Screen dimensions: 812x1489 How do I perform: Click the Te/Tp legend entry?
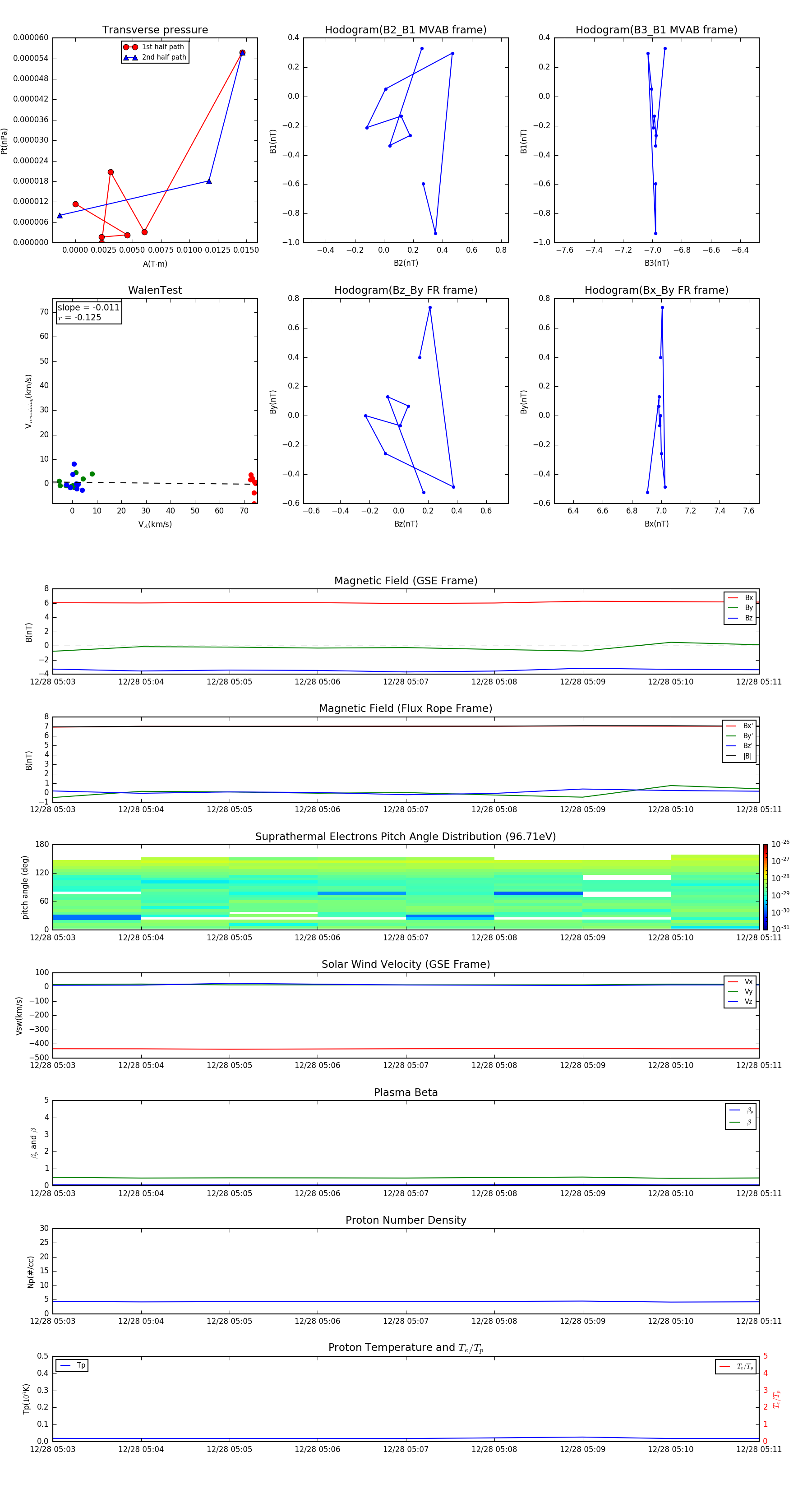pyautogui.click(x=736, y=1367)
